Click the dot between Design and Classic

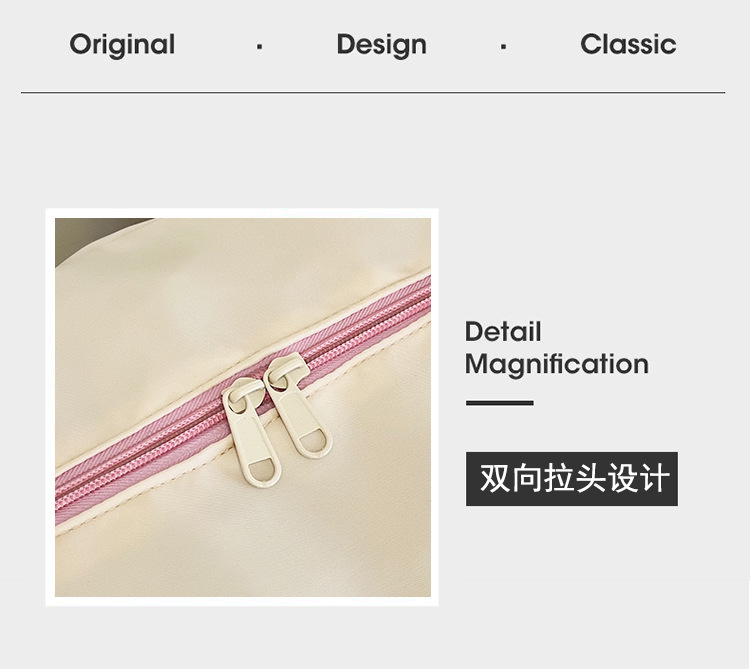[x=503, y=46]
